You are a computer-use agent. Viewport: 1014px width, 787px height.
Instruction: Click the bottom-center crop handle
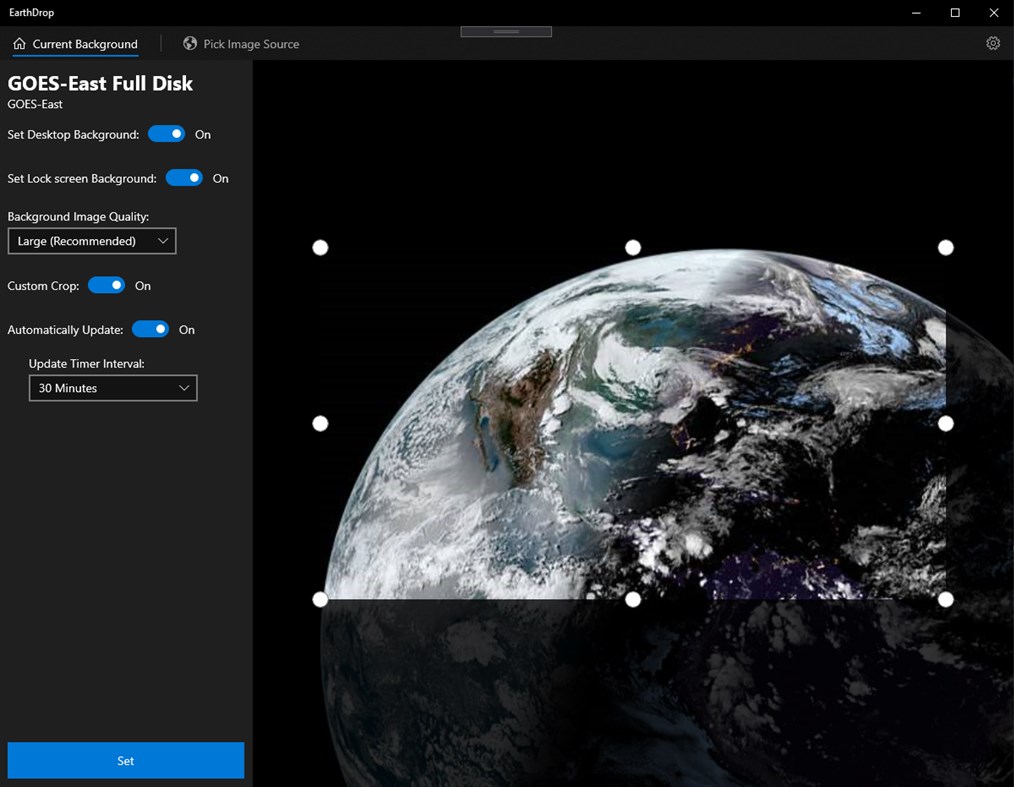coord(633,599)
